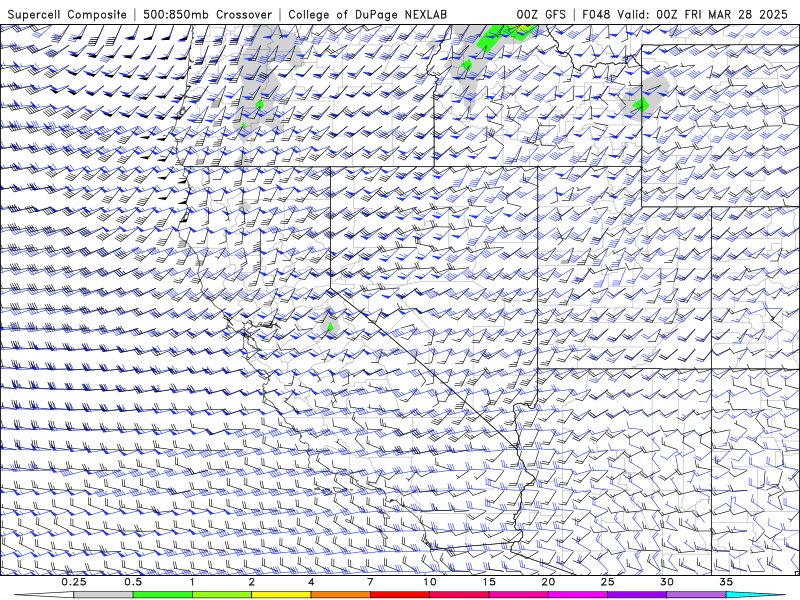This screenshot has width=800, height=600.
Task: Click the '0.25' legend value
Action: click(x=74, y=582)
